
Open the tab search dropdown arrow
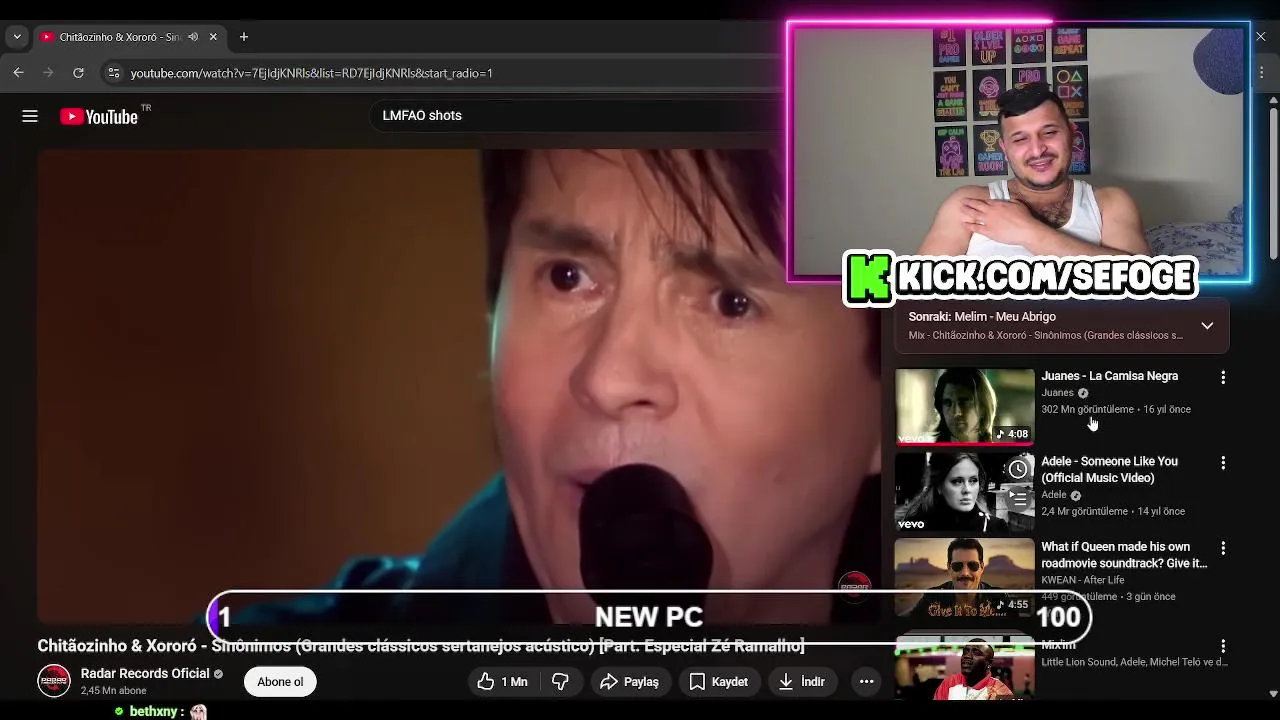16,37
